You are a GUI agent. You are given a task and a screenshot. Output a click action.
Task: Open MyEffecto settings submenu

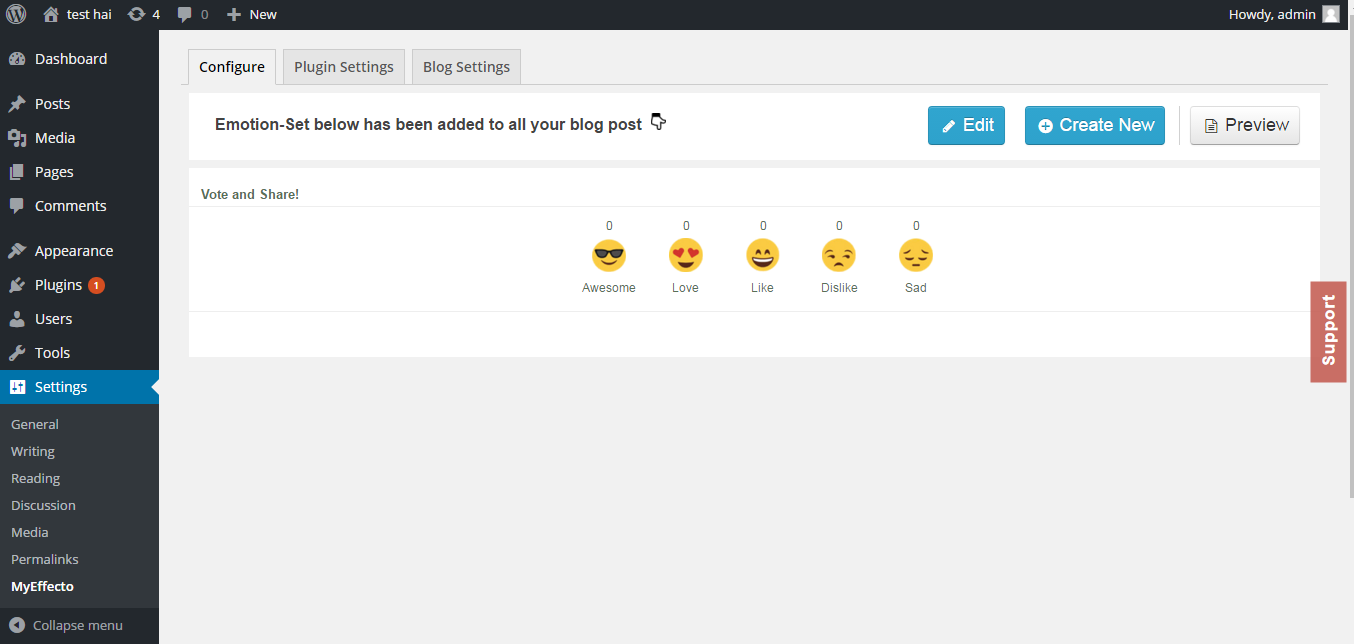42,586
